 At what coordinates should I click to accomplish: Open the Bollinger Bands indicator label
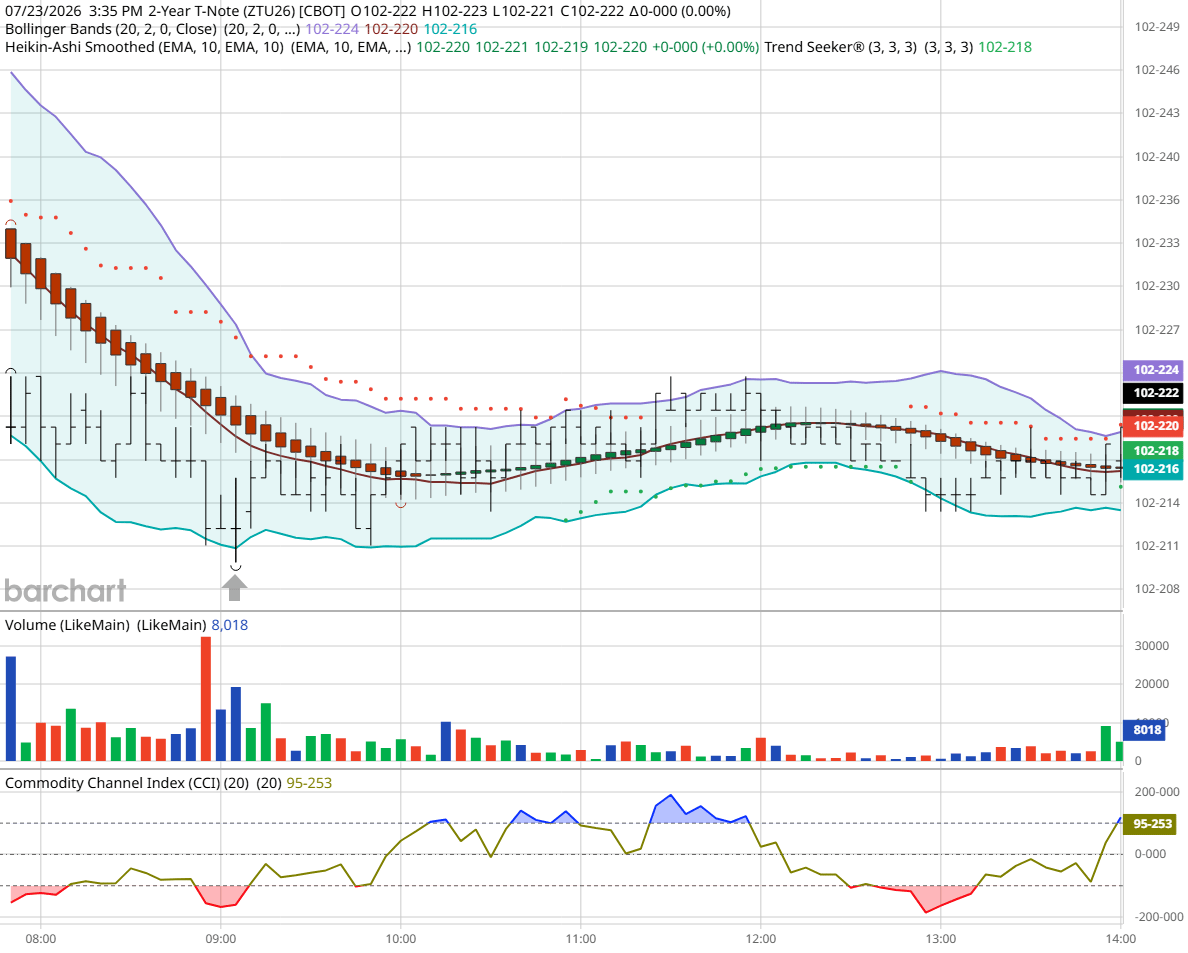[111, 29]
